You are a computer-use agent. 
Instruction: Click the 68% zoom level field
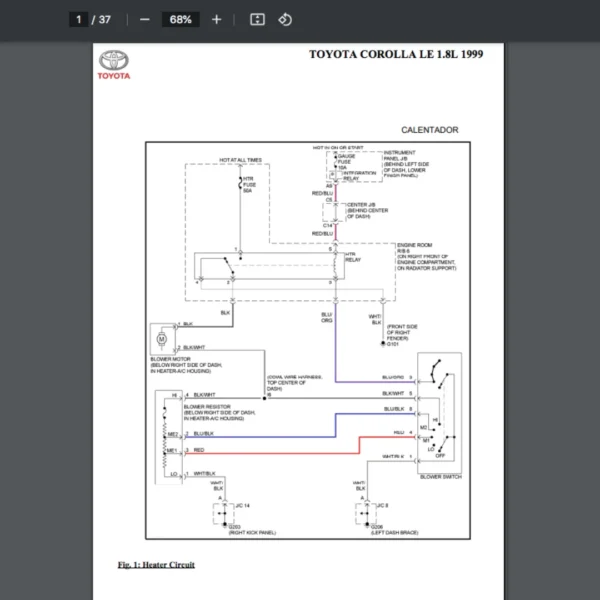181,20
